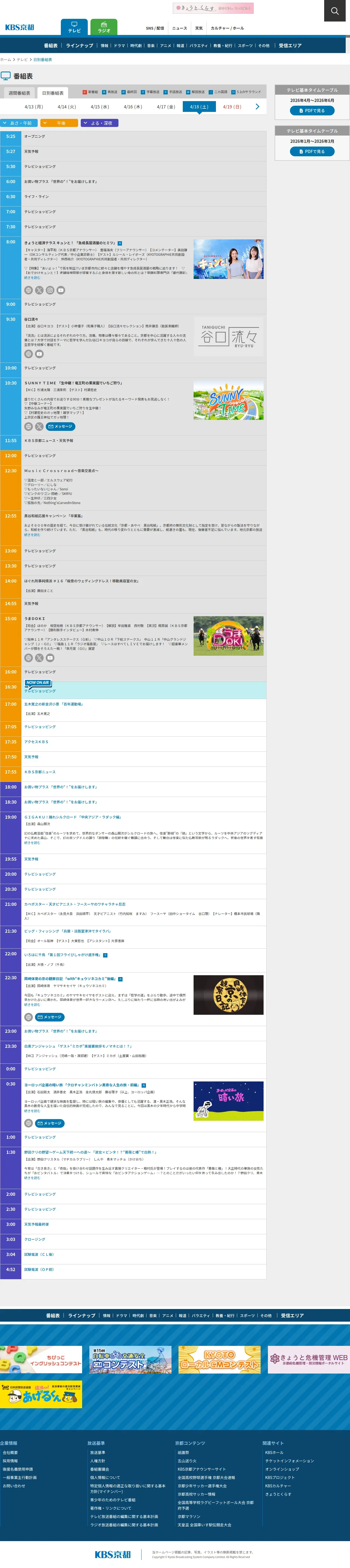350x1568 pixels.
Task: Expand 続きを読む for きょうと経済テラス キュンと!
Action: coord(32,278)
